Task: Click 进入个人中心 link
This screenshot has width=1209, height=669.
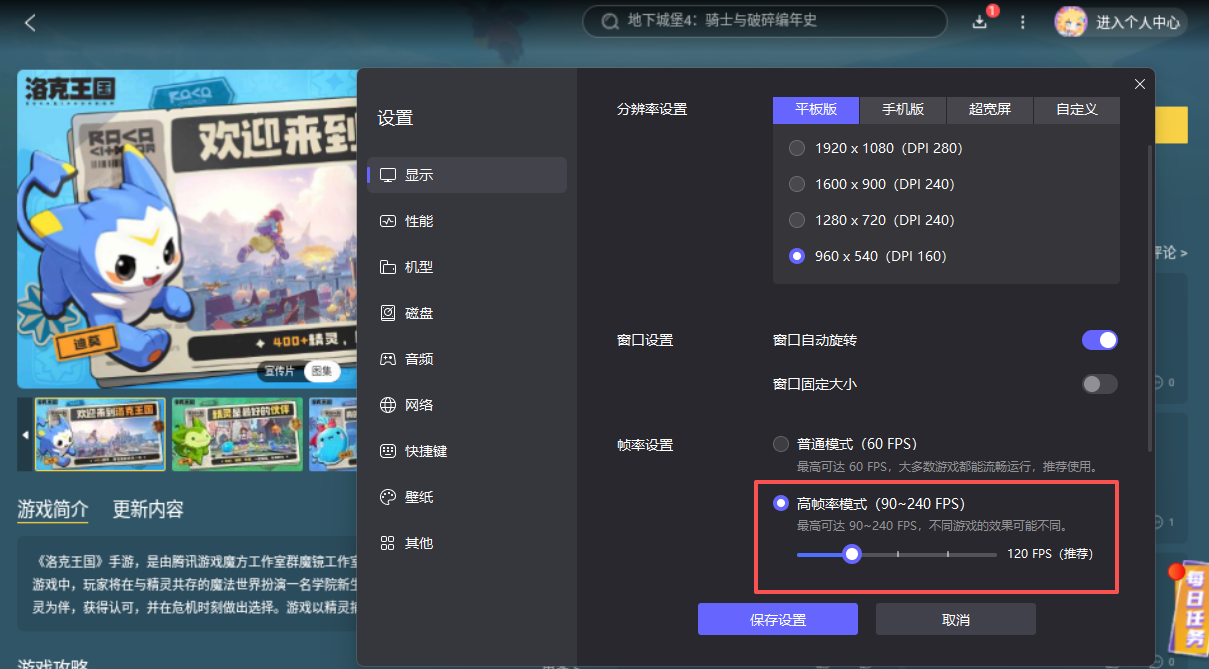Action: click(x=1138, y=22)
